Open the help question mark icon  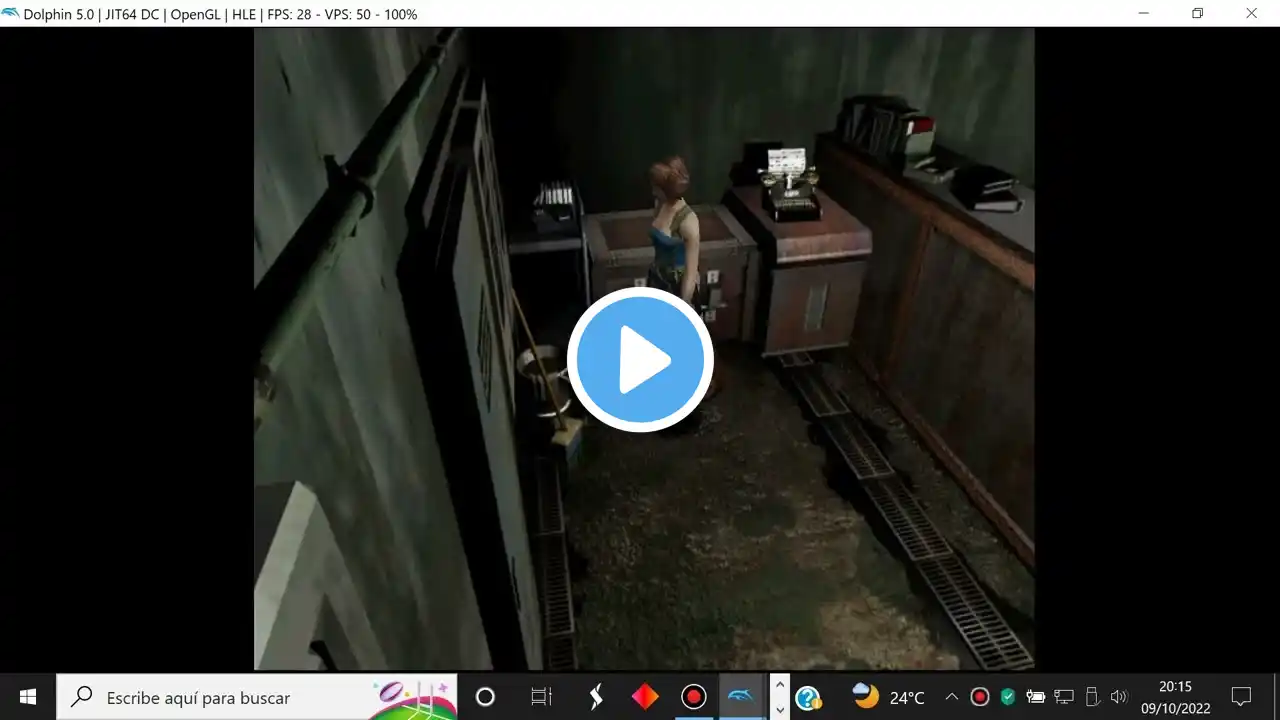coord(808,697)
